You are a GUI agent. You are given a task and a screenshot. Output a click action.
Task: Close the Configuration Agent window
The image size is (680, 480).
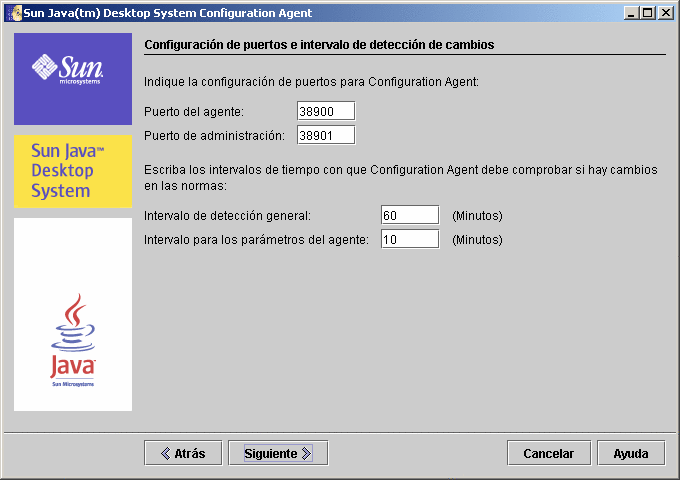coord(665,13)
